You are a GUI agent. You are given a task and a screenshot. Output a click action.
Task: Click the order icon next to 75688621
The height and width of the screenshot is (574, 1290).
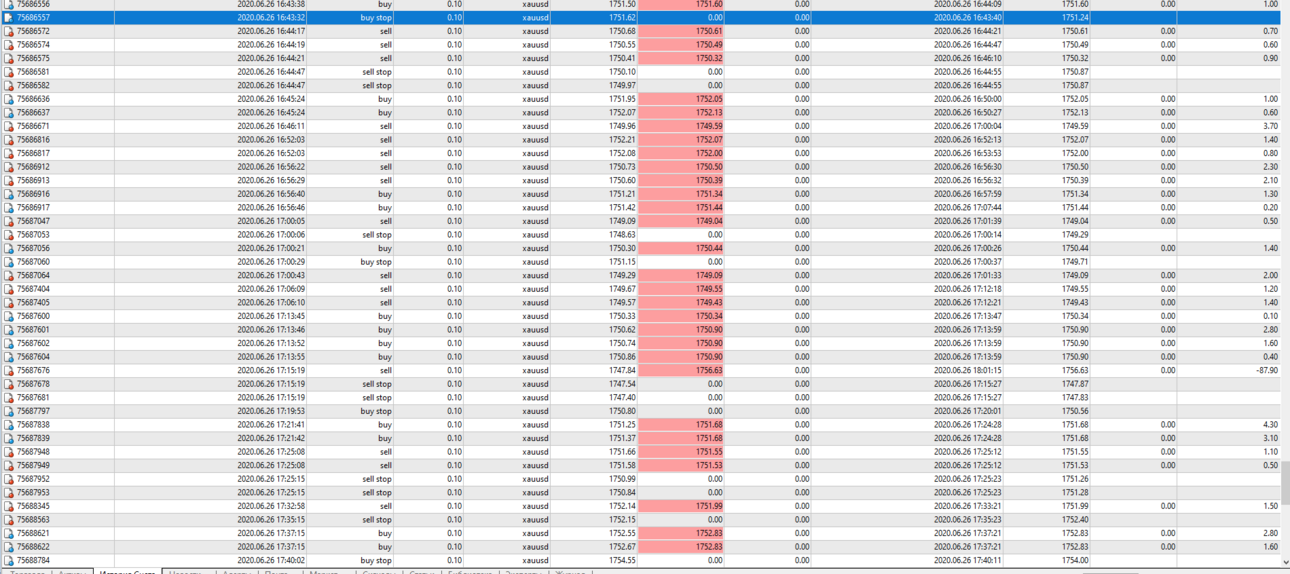click(x=8, y=534)
